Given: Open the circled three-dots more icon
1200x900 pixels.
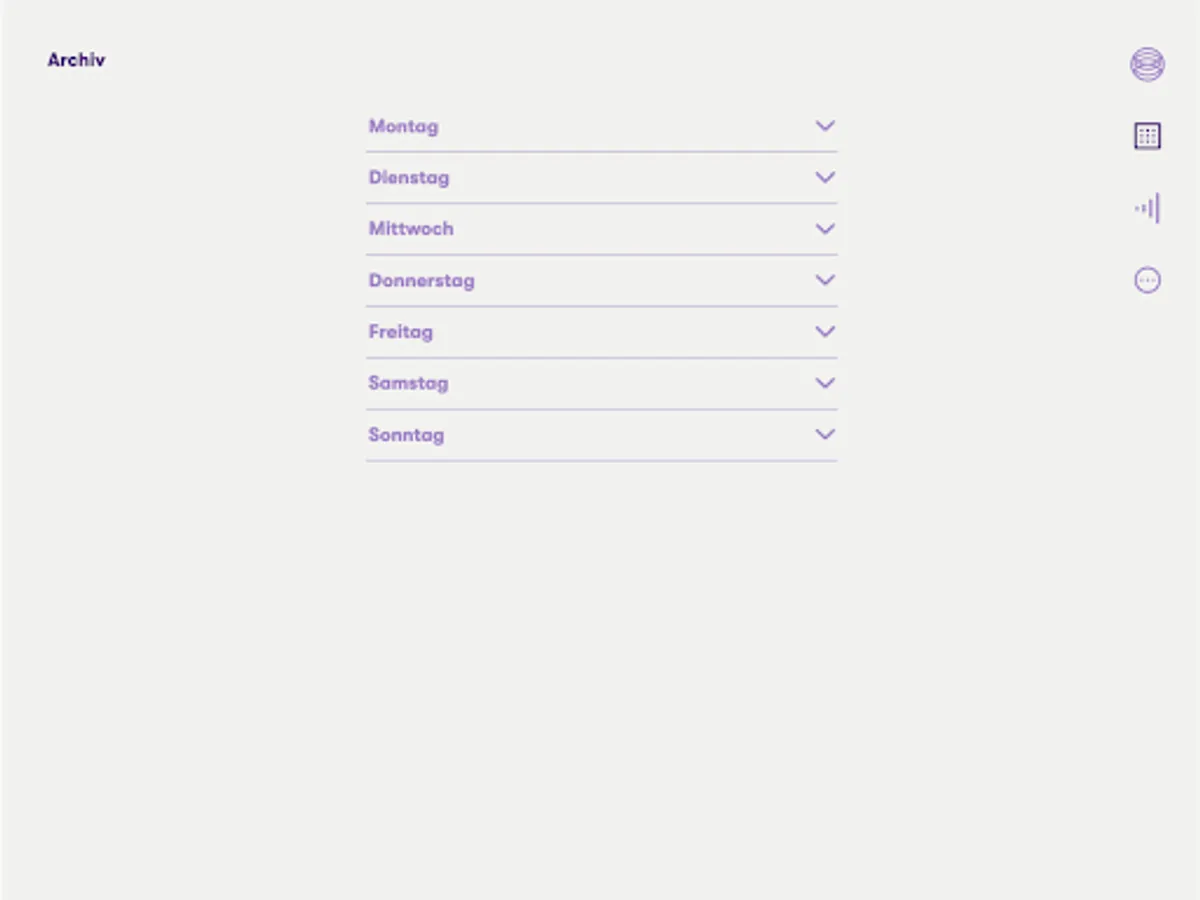Looking at the screenshot, I should pyautogui.click(x=1147, y=280).
